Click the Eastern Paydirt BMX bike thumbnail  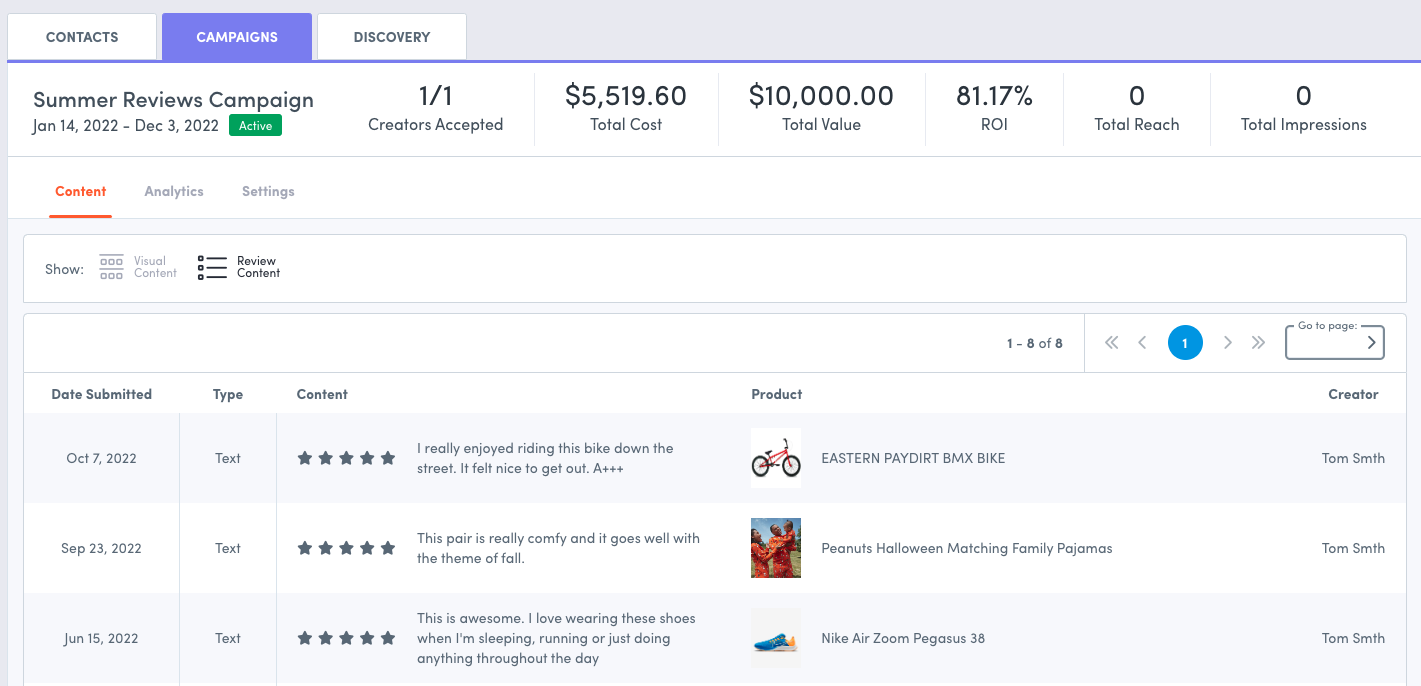tap(776, 458)
